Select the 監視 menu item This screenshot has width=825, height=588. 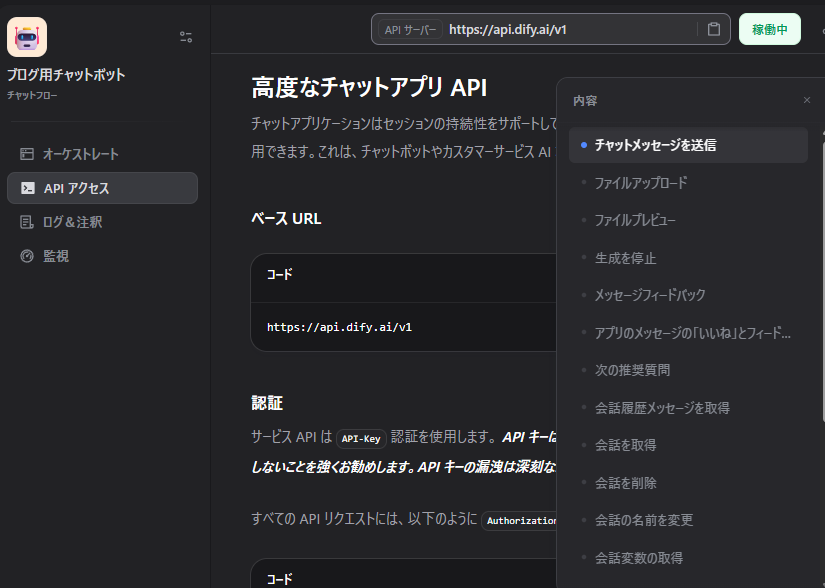(x=56, y=256)
